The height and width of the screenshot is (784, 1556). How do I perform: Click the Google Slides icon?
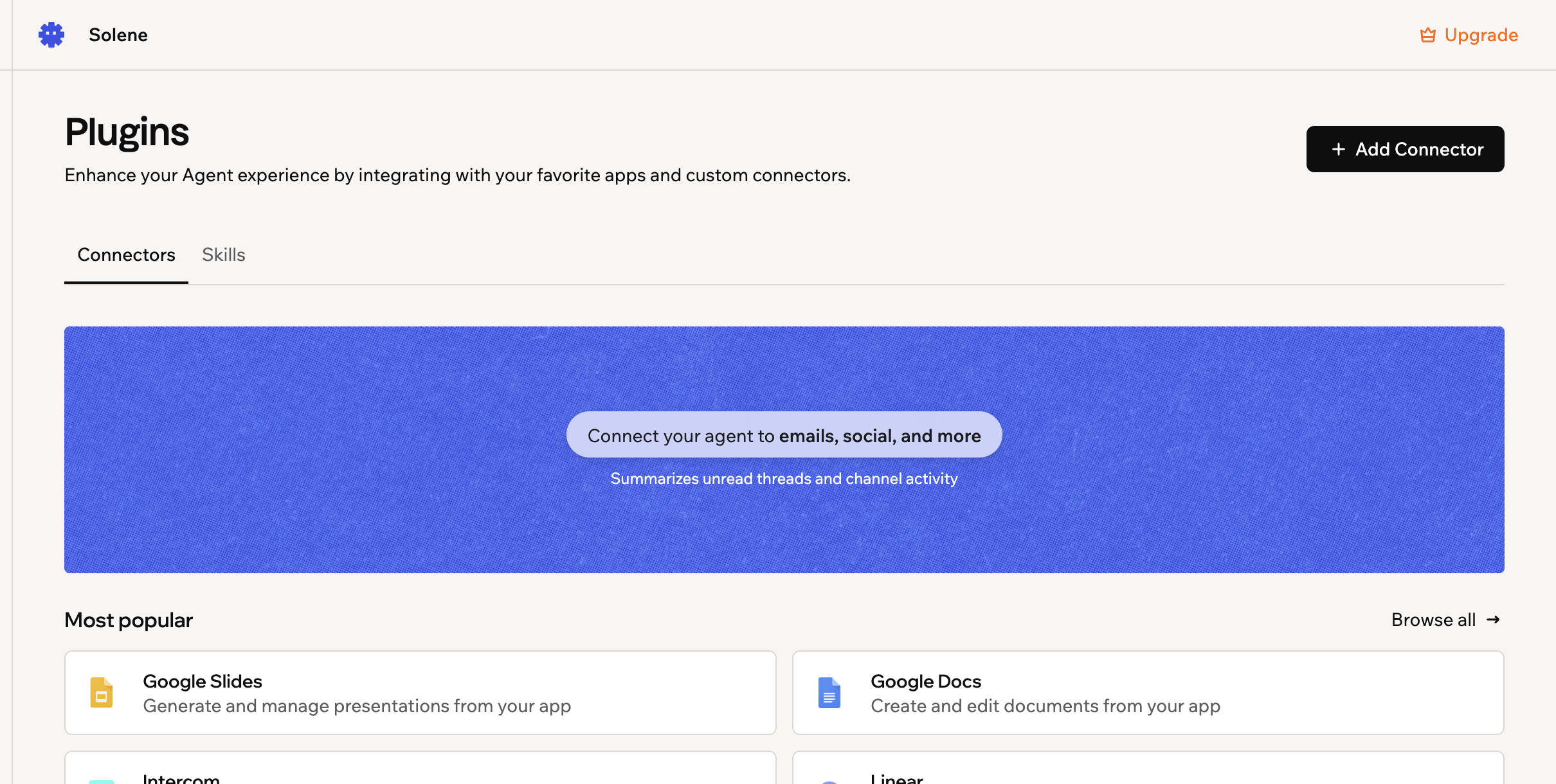tap(102, 693)
